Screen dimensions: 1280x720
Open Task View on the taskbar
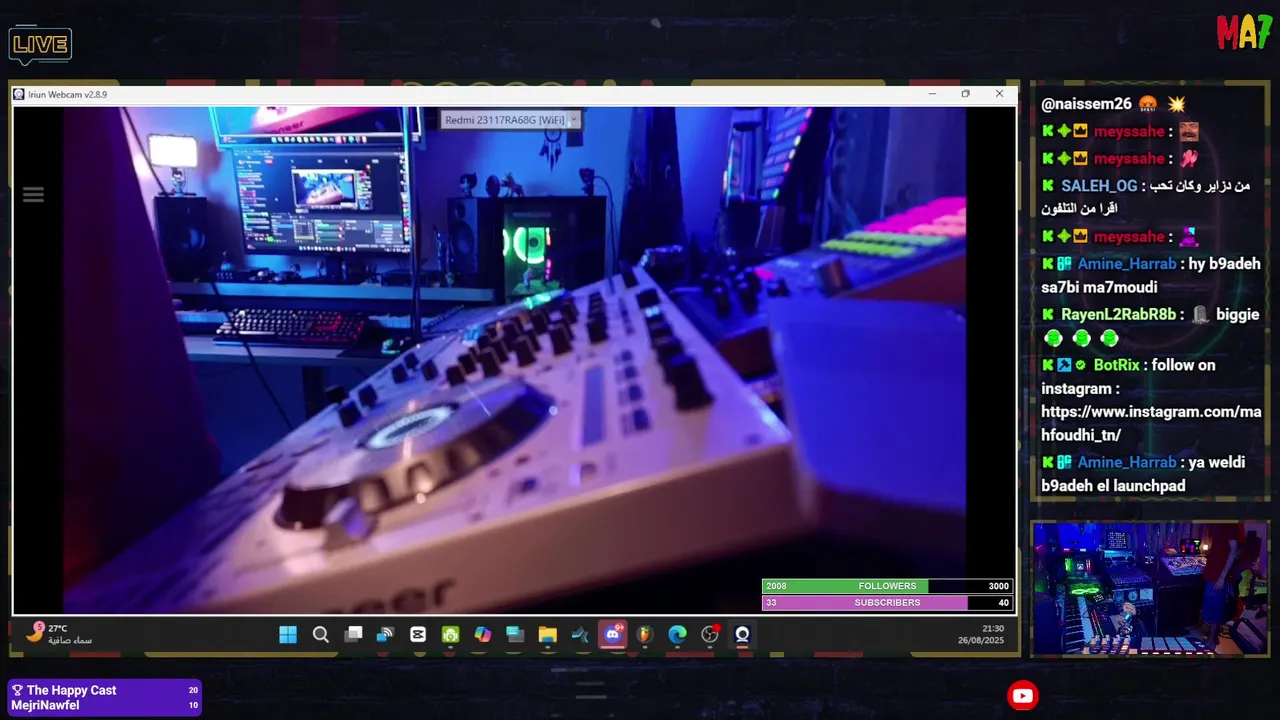coord(353,634)
